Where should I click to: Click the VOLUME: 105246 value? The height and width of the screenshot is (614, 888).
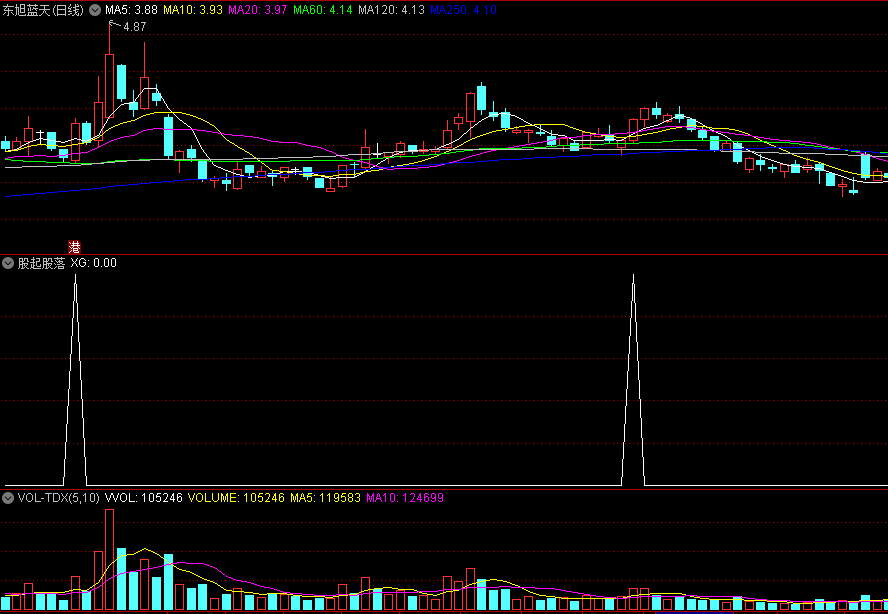[236, 498]
